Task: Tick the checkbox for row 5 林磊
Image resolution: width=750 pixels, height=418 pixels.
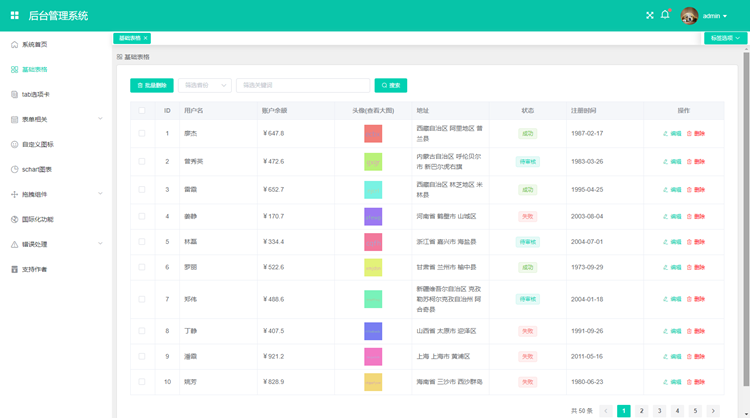Action: [142, 242]
